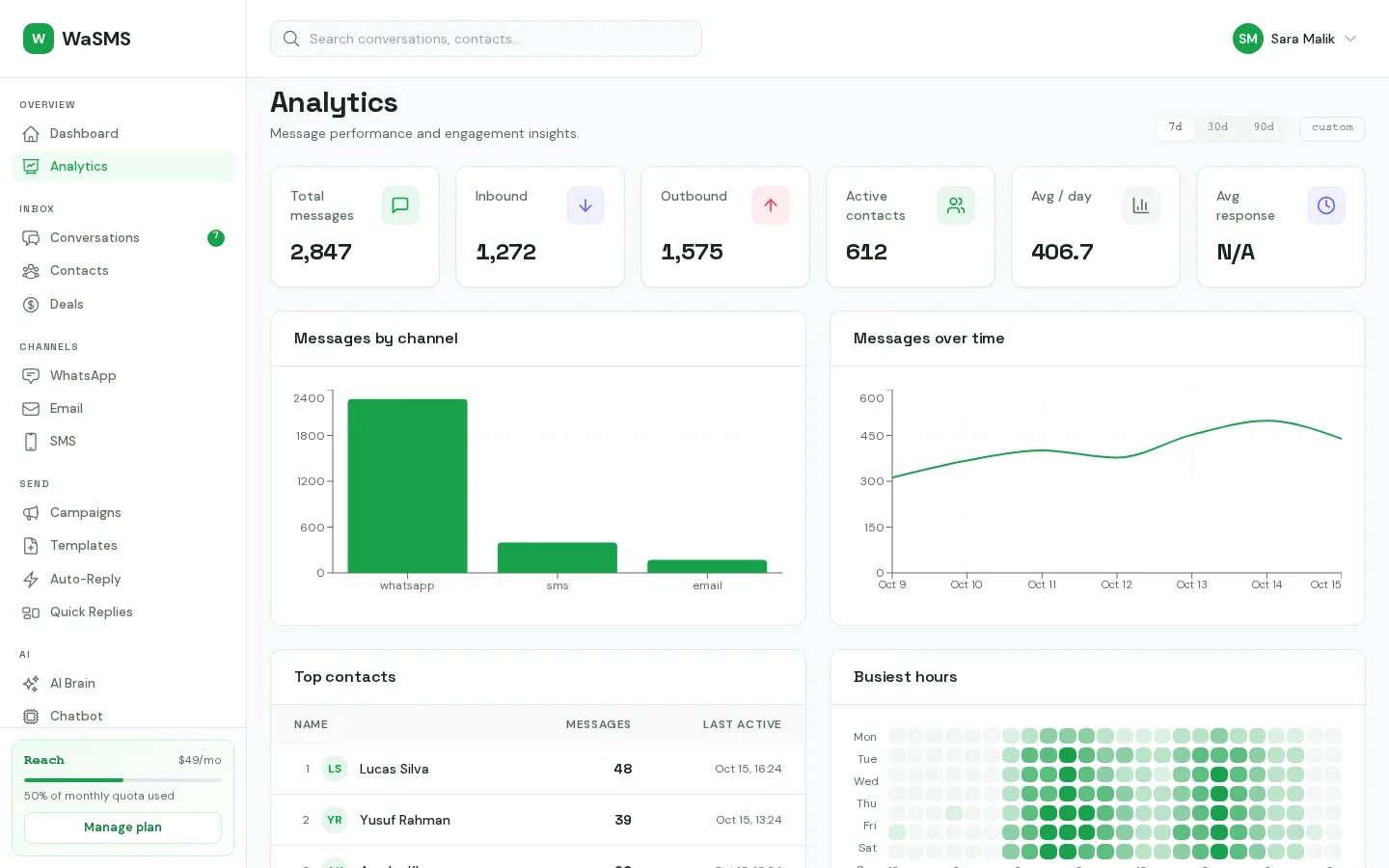Click the Avg / day chart icon
The height and width of the screenshot is (868, 1389).
click(1141, 205)
